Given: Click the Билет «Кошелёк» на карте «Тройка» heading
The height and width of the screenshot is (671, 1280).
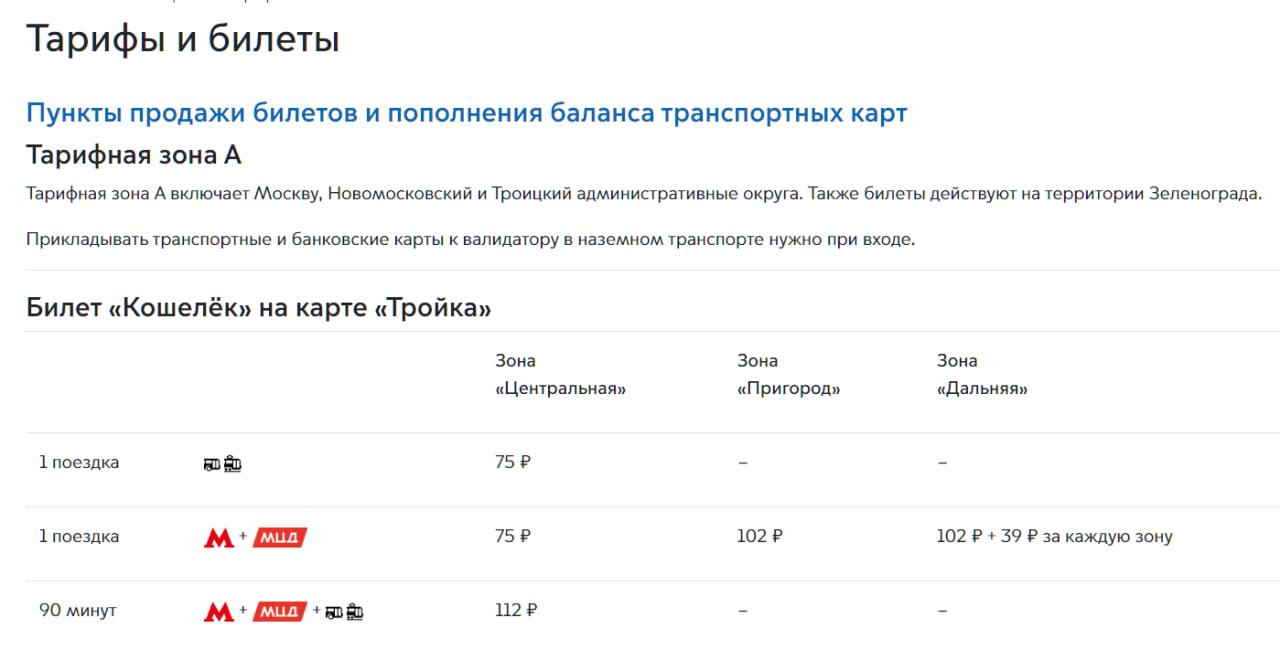Looking at the screenshot, I should click(x=258, y=308).
